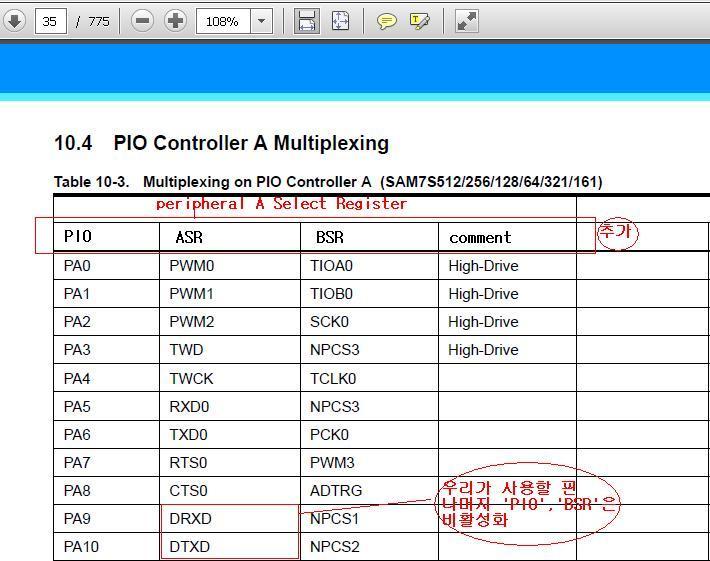The width and height of the screenshot is (710, 561).
Task: Click the 10.4 PIO Controller A Multiplexing heading
Action: (221, 143)
